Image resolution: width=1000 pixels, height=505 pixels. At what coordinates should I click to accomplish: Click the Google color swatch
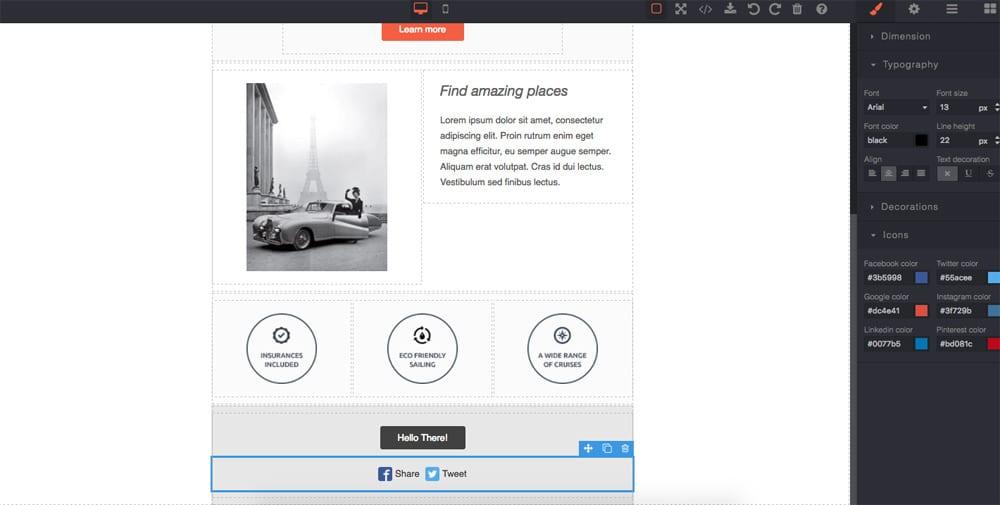pyautogui.click(x=921, y=311)
